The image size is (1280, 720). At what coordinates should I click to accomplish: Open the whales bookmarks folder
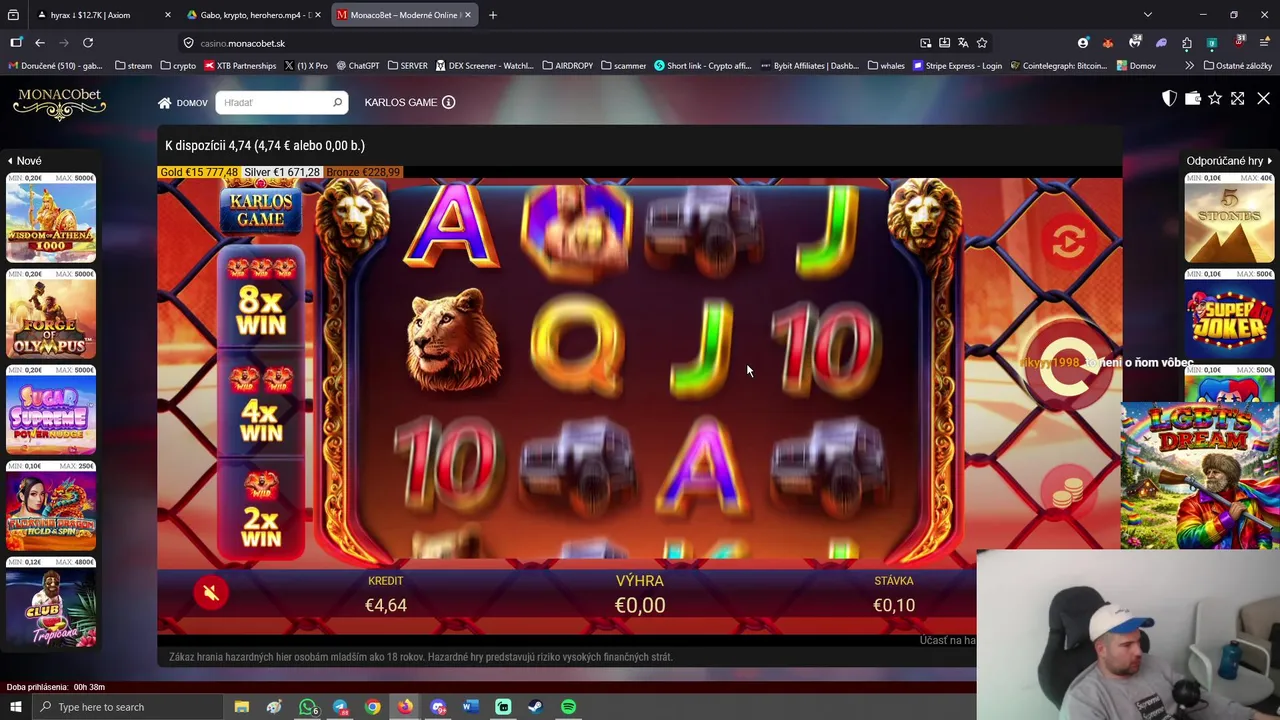click(x=887, y=66)
